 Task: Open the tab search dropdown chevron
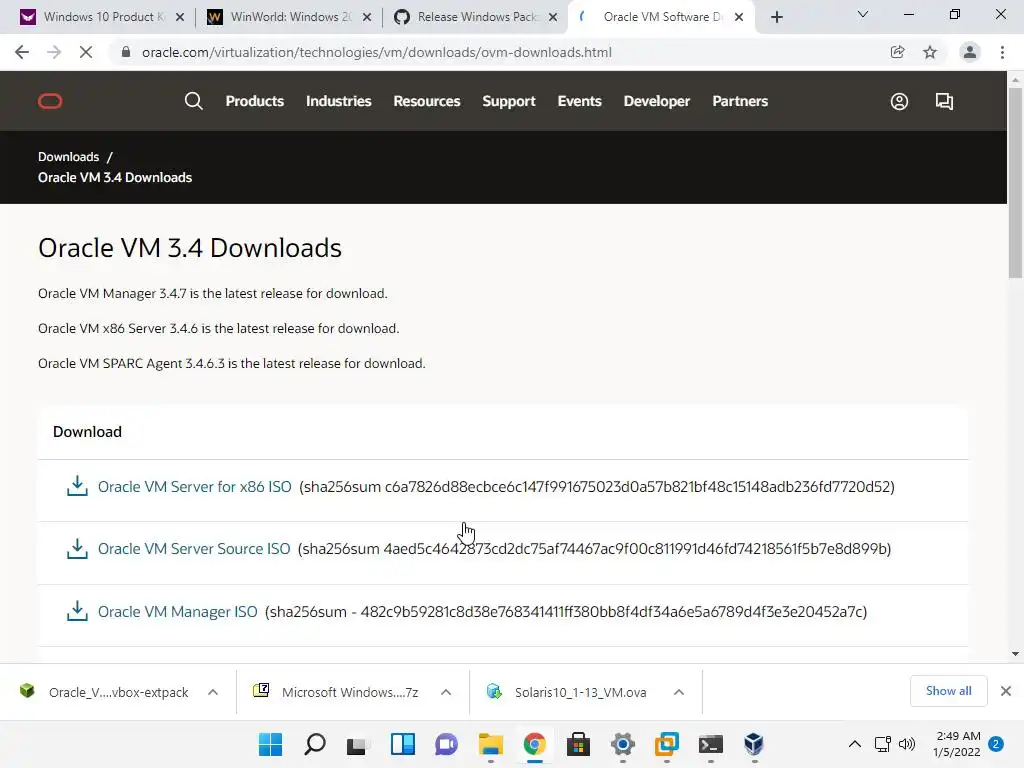coord(863,14)
